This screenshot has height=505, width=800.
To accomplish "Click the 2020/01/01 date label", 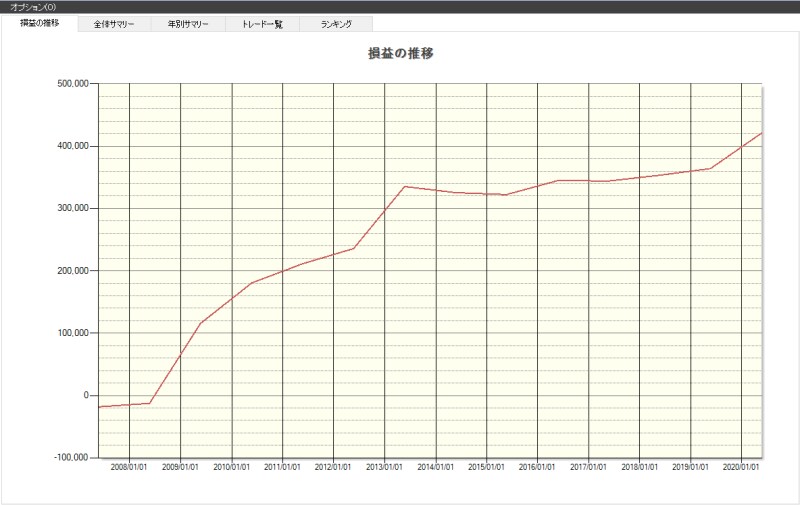I will pos(741,467).
